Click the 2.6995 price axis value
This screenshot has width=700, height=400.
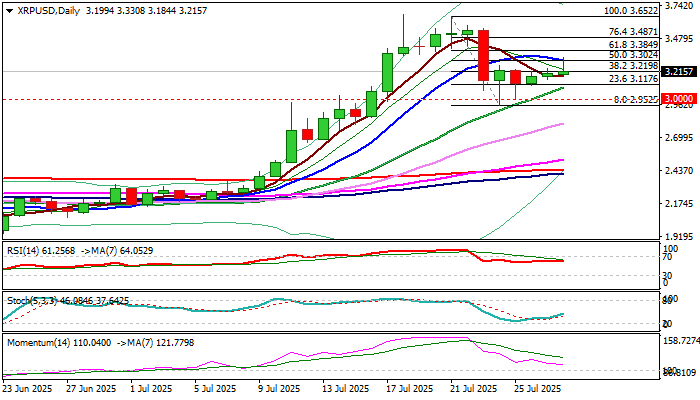(x=679, y=138)
